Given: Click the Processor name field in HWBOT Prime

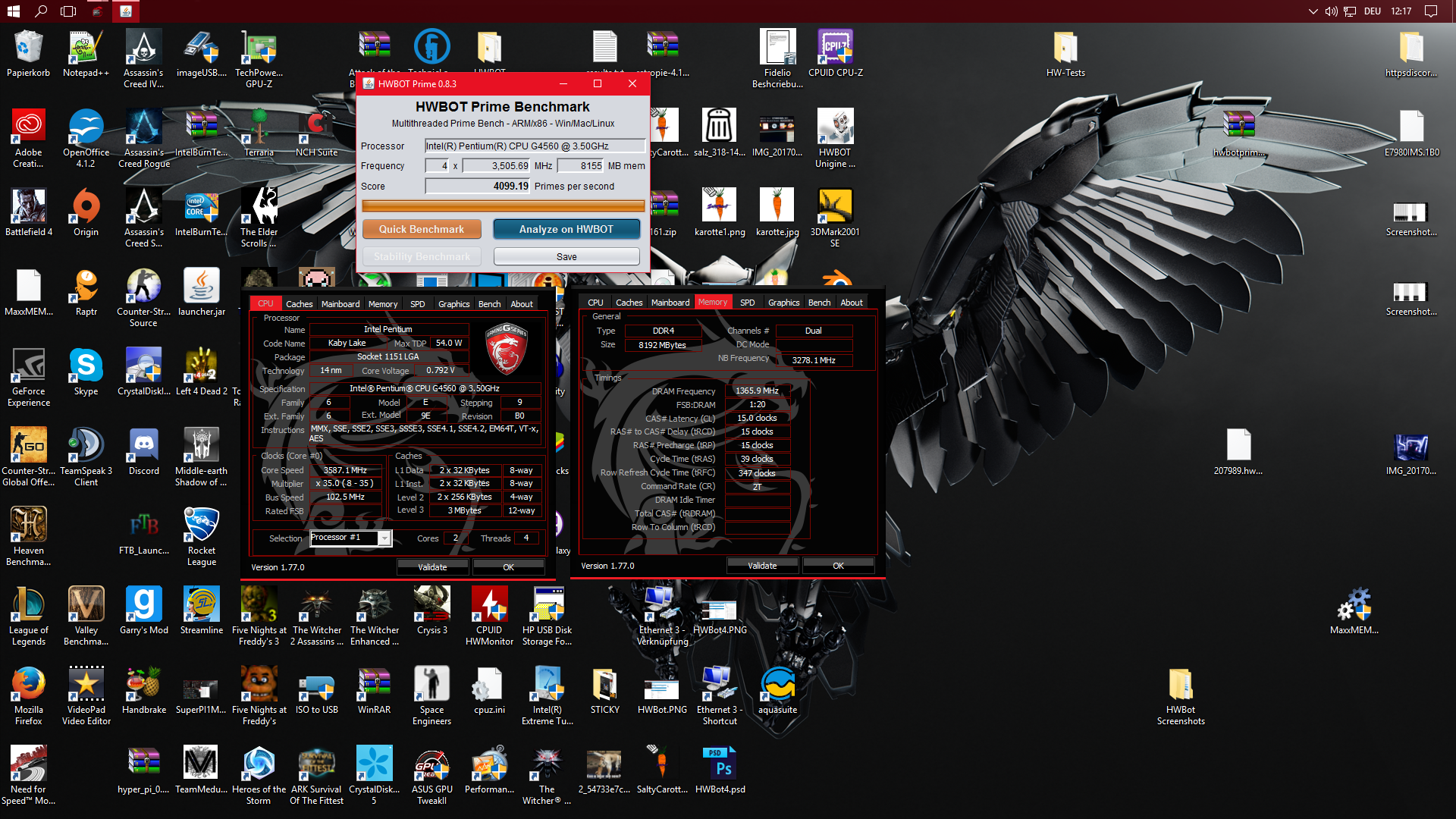Looking at the screenshot, I should (535, 146).
